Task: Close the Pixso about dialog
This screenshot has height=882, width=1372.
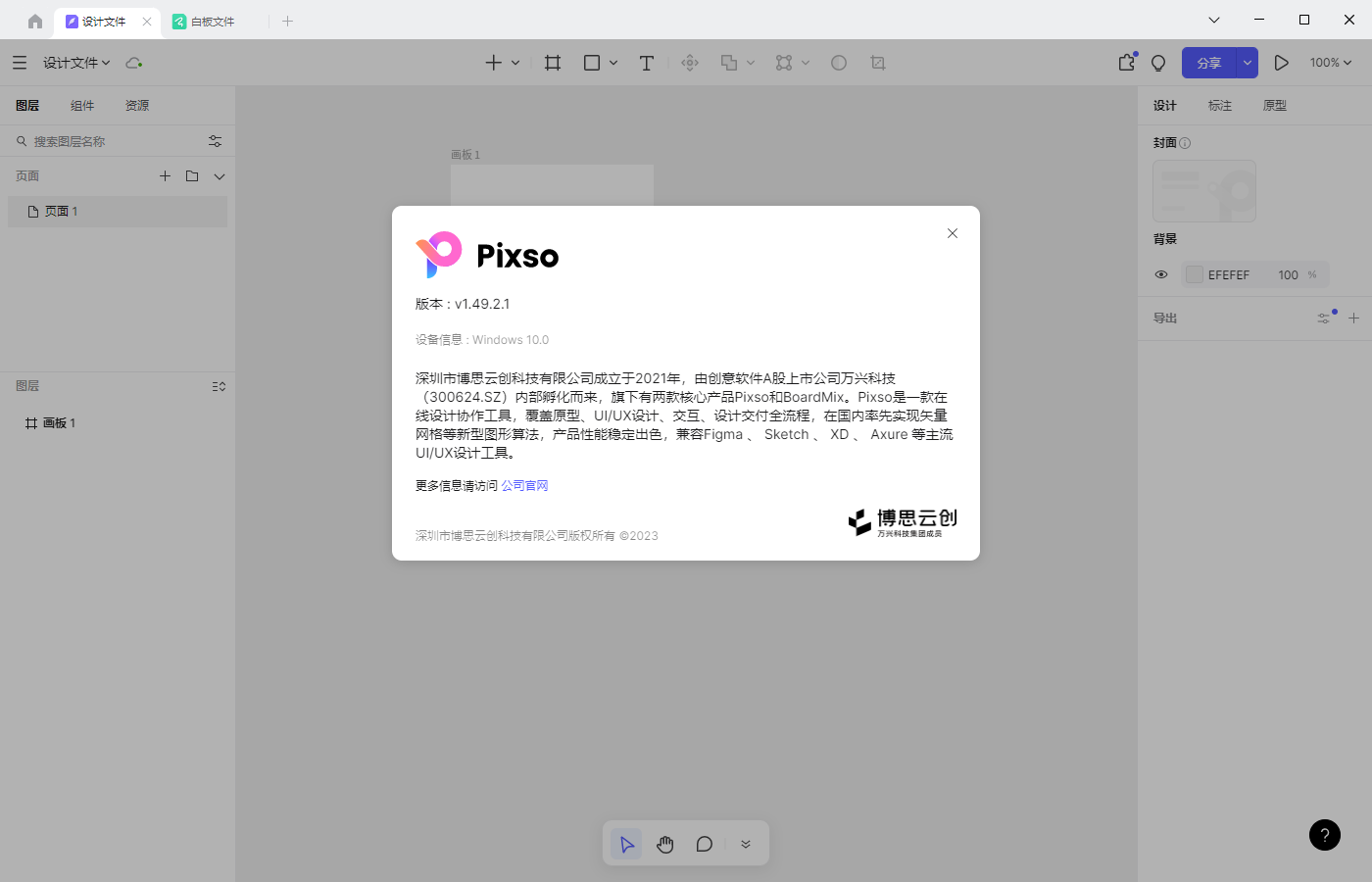Action: click(x=953, y=233)
